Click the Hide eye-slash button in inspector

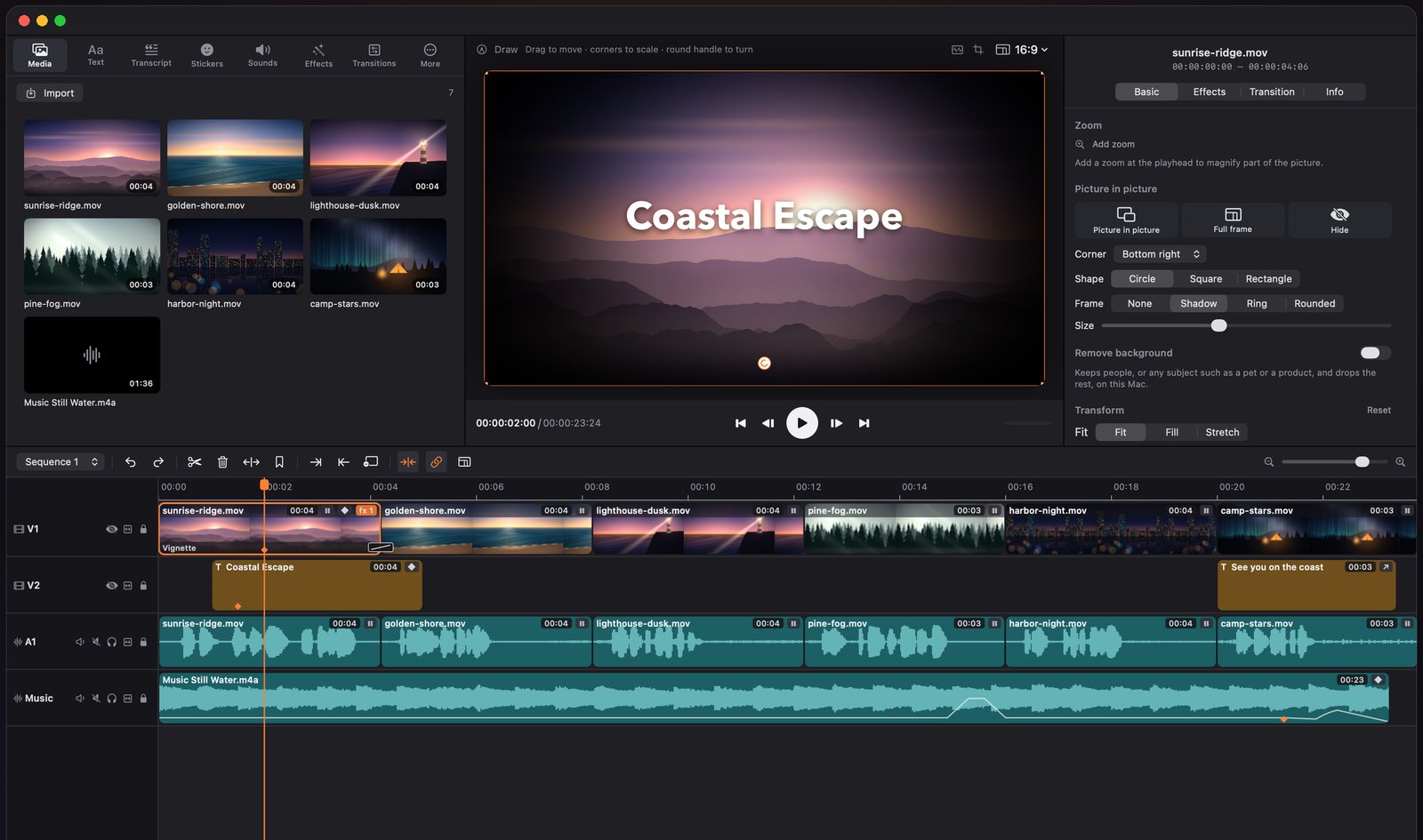[1339, 220]
